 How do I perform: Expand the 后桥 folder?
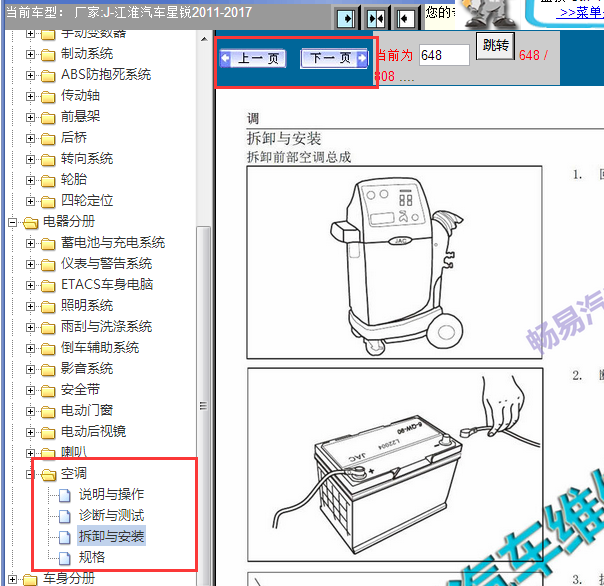click(x=30, y=138)
